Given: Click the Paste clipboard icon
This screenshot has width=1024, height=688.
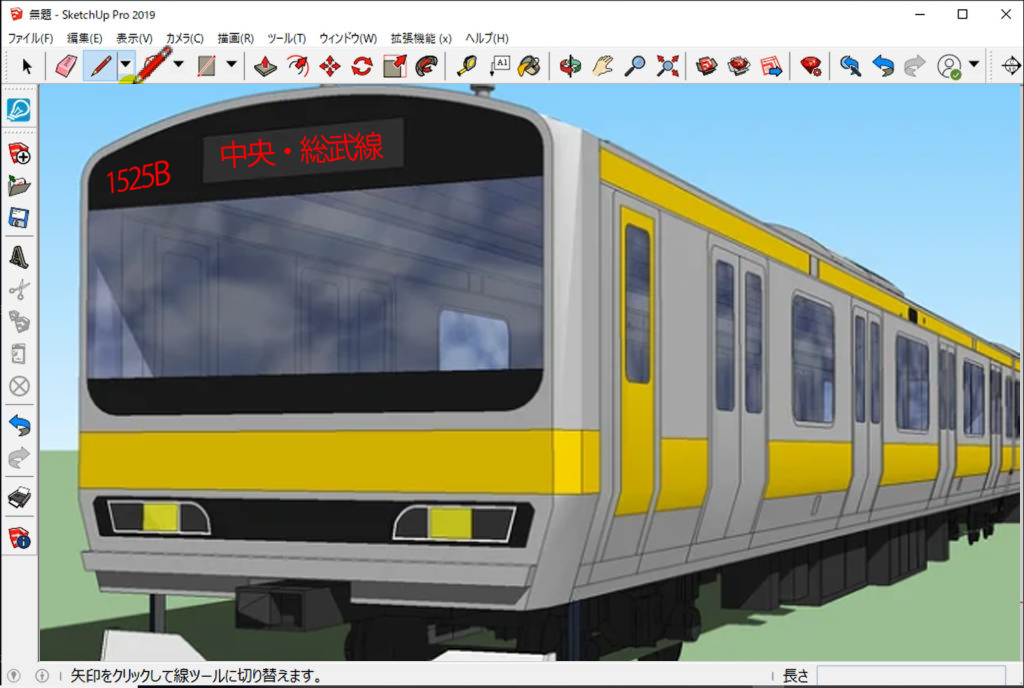Looking at the screenshot, I should coord(19,354).
